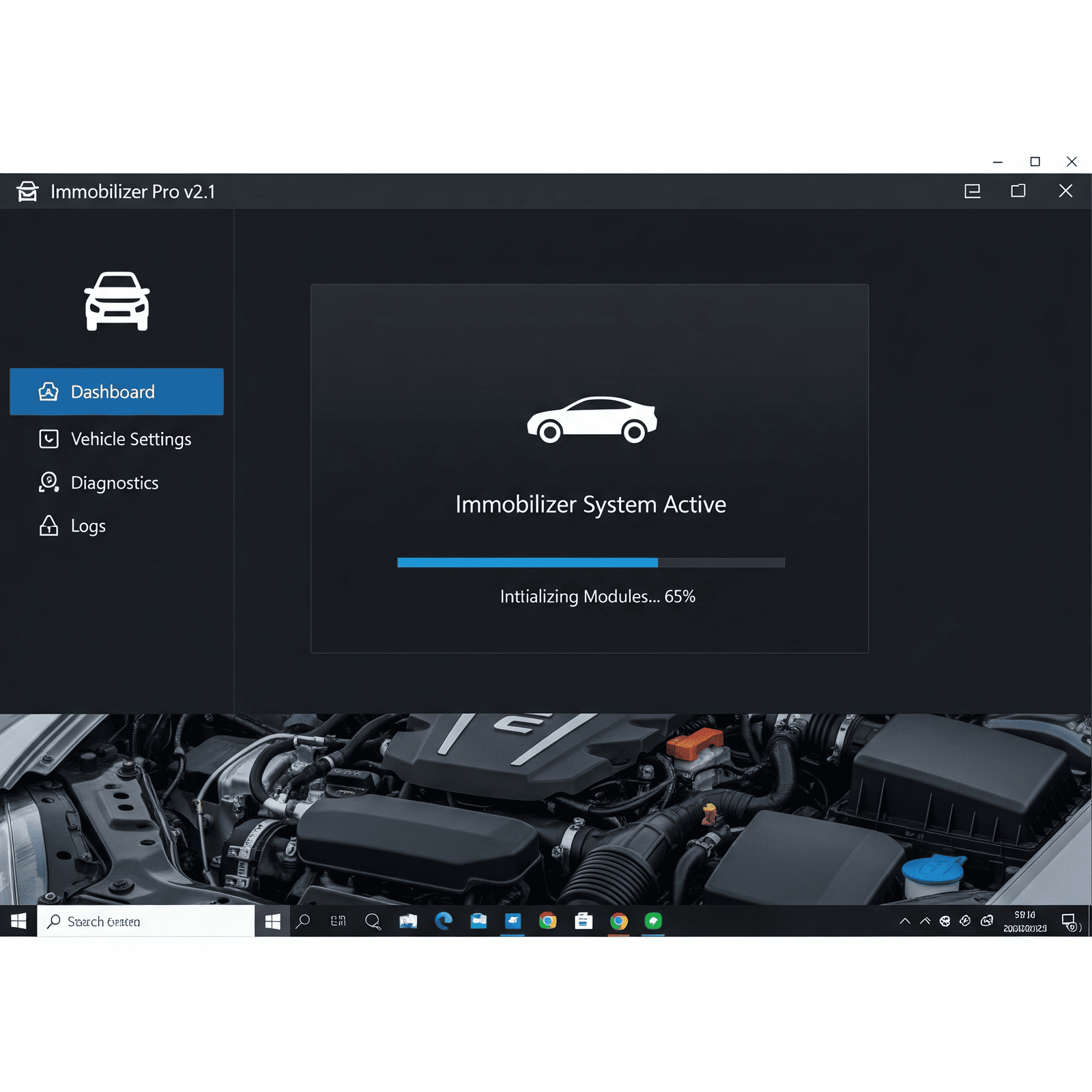Click the taskbar search input field
The width and height of the screenshot is (1092, 1092).
click(146, 921)
